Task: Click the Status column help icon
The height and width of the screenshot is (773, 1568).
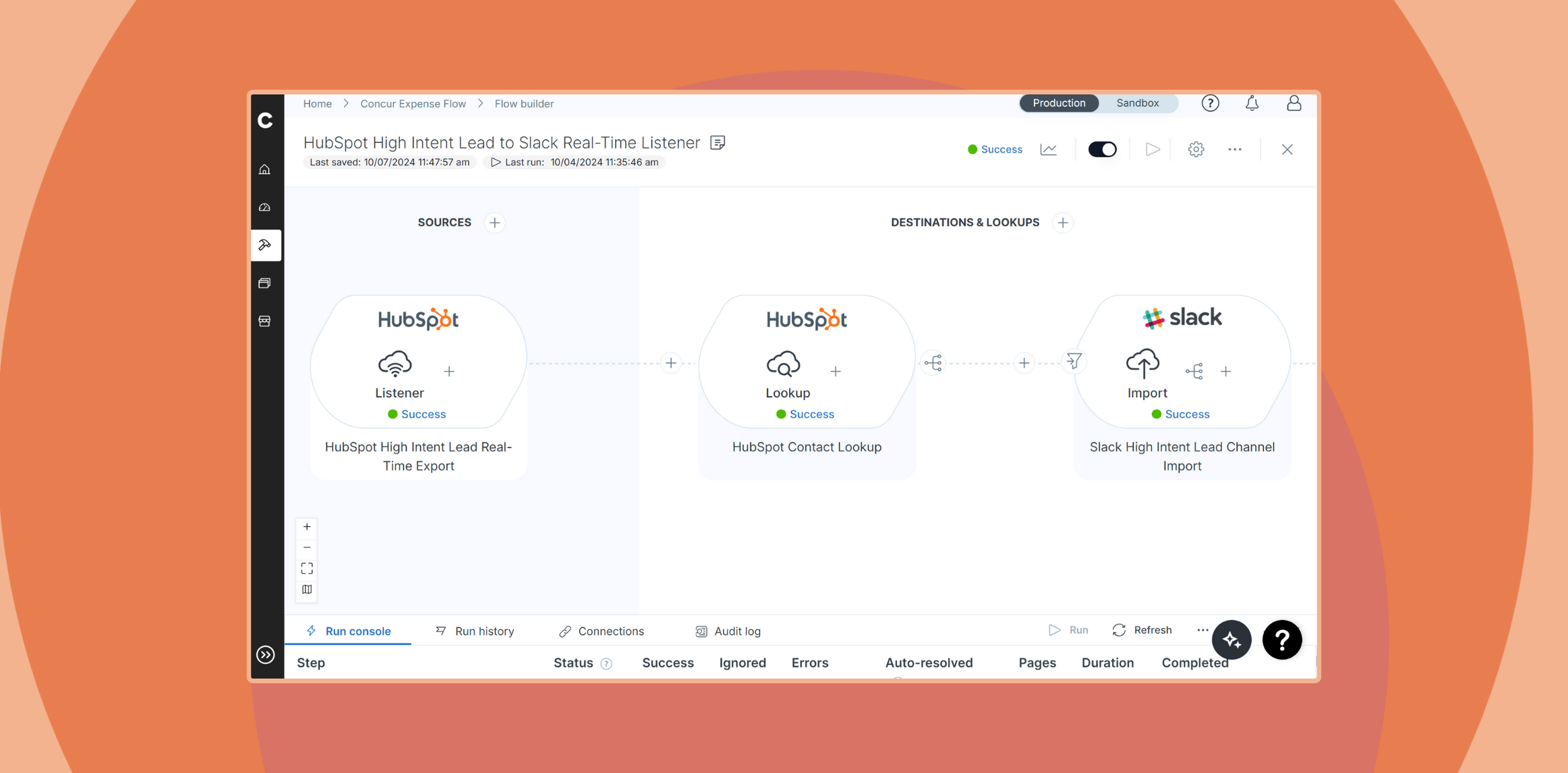Action: click(x=606, y=664)
